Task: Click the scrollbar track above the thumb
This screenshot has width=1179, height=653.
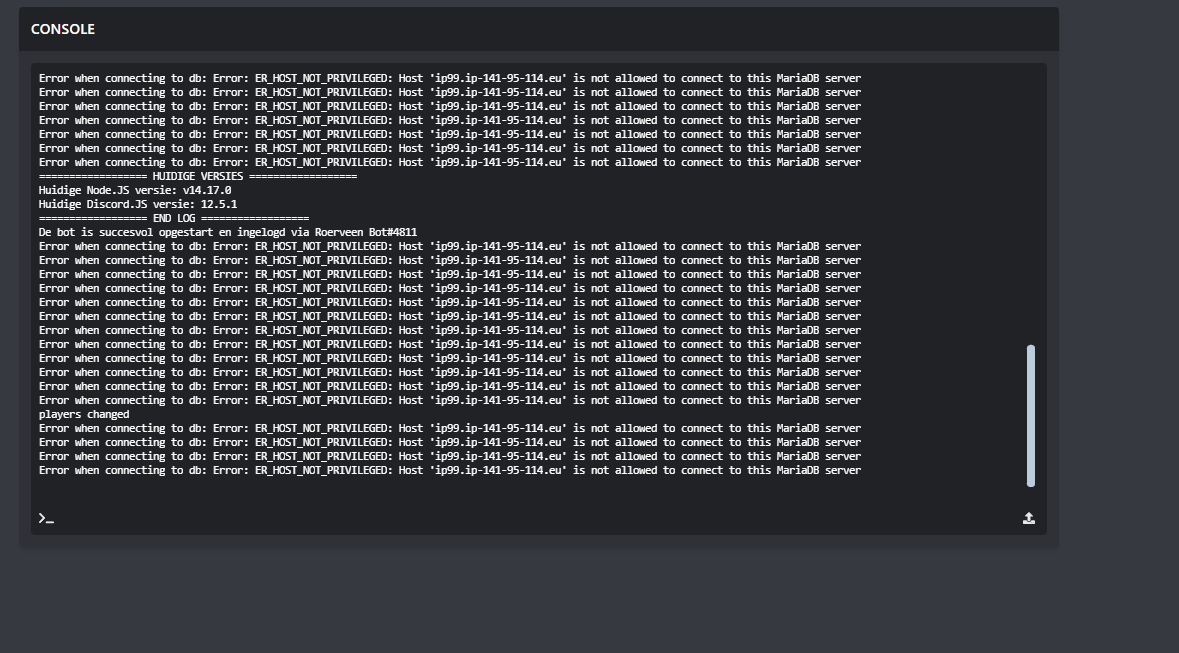Action: coord(1031,200)
